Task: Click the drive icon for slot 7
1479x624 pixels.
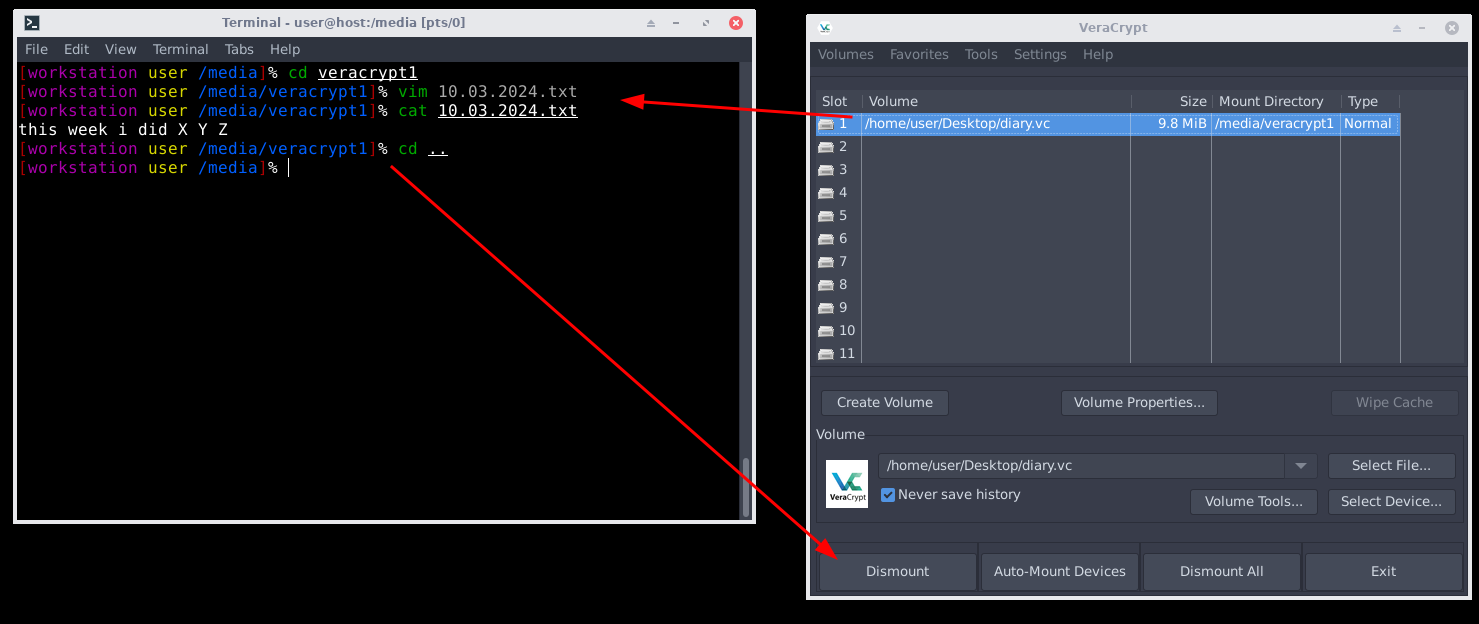Action: (x=826, y=262)
